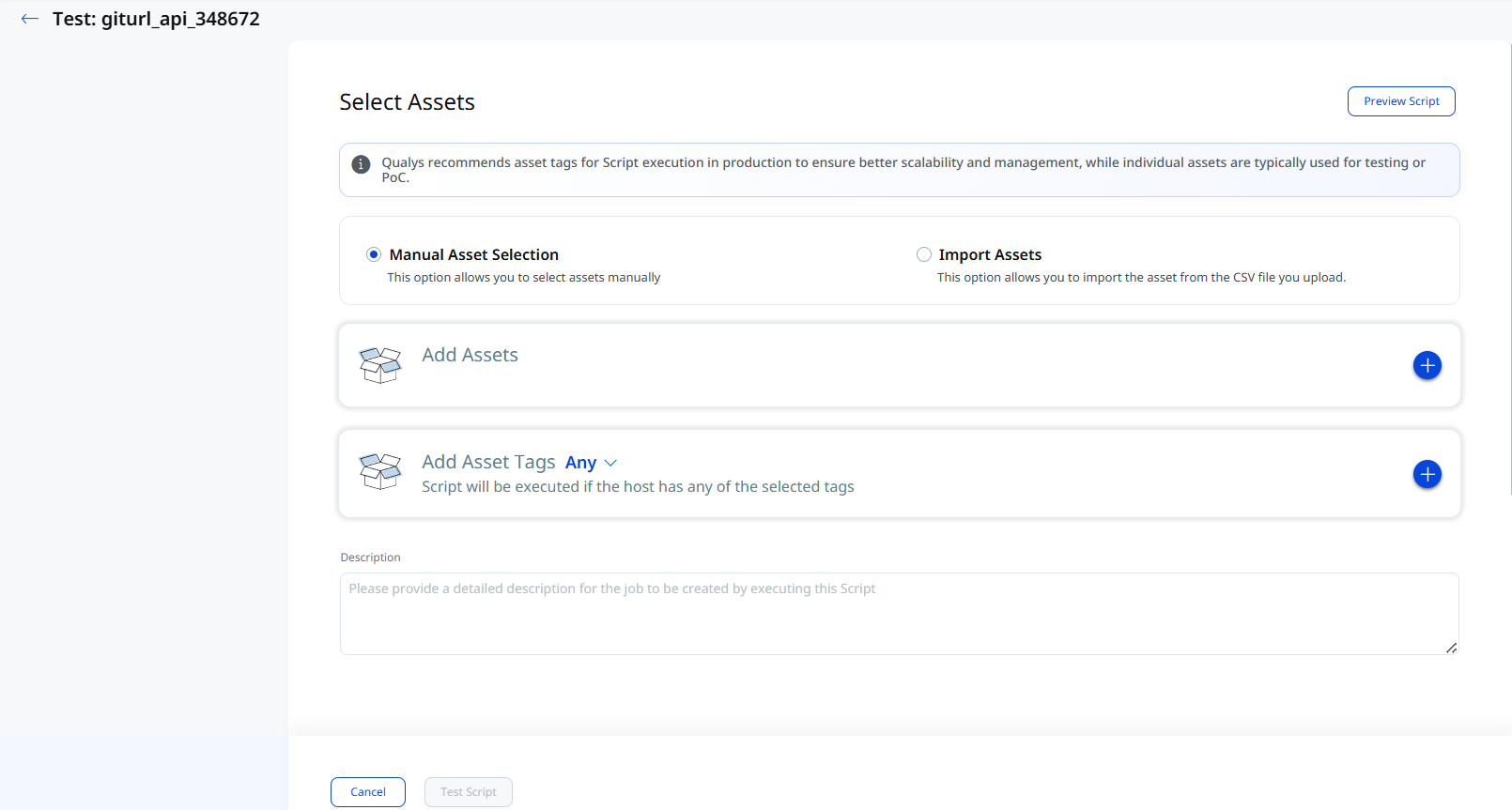
Task: Click the info icon in the Qualys recommendation banner
Action: click(x=361, y=164)
